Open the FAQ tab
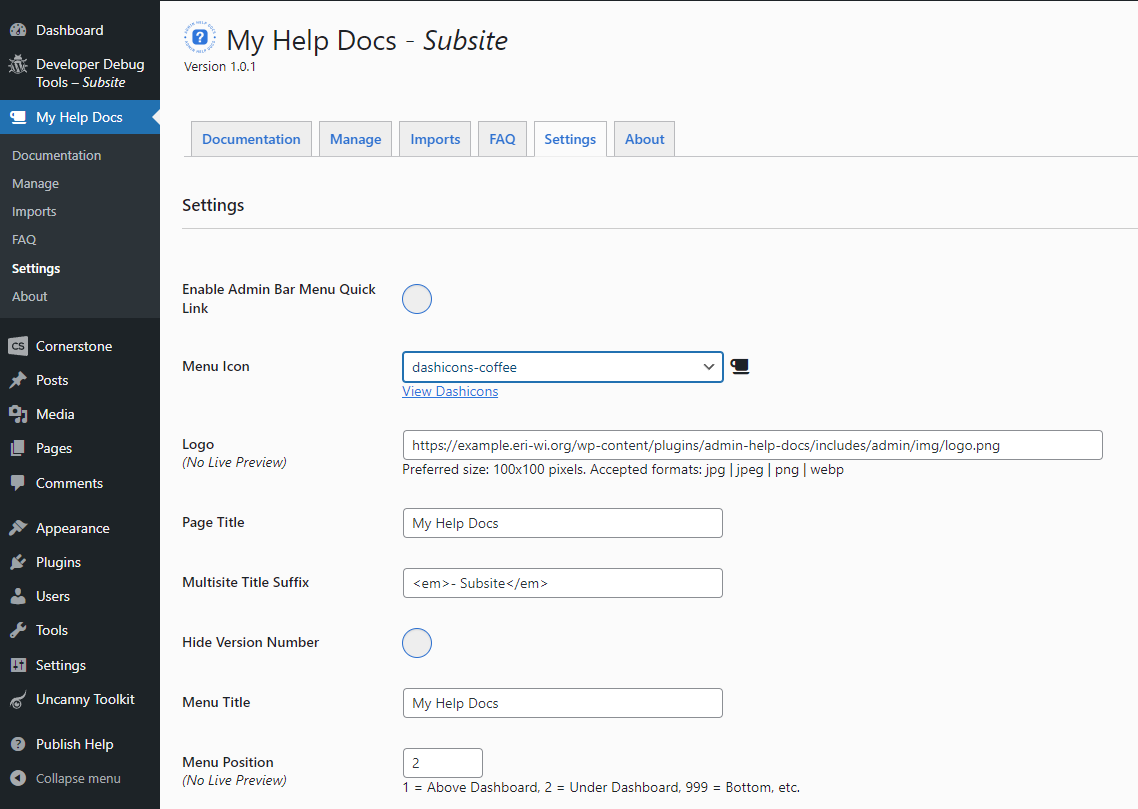Screen dimensions: 1138x809 pos(502,138)
